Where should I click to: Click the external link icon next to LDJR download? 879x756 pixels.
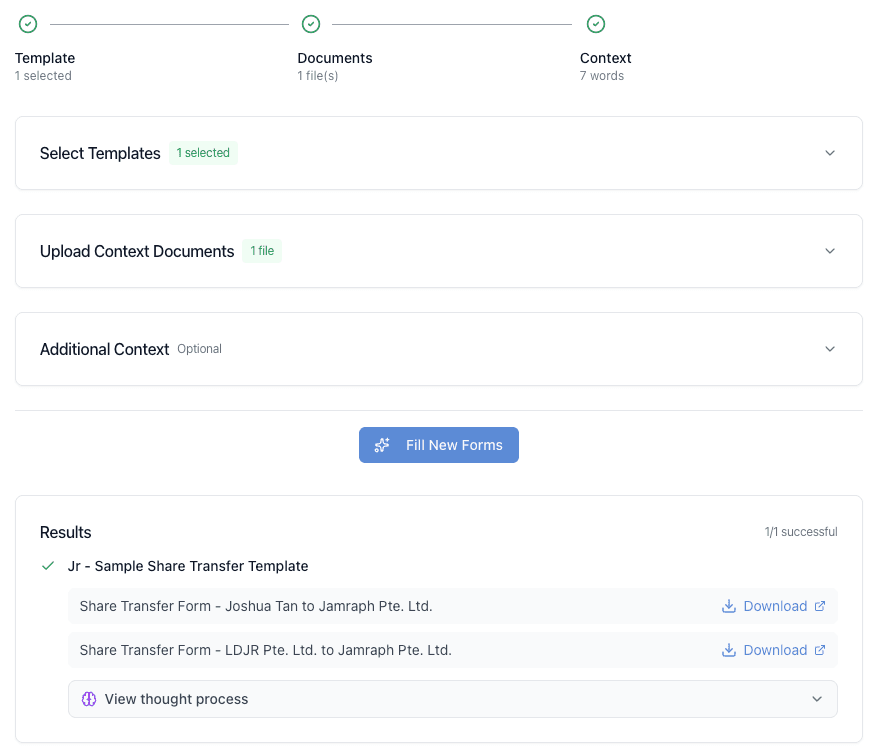(x=819, y=650)
